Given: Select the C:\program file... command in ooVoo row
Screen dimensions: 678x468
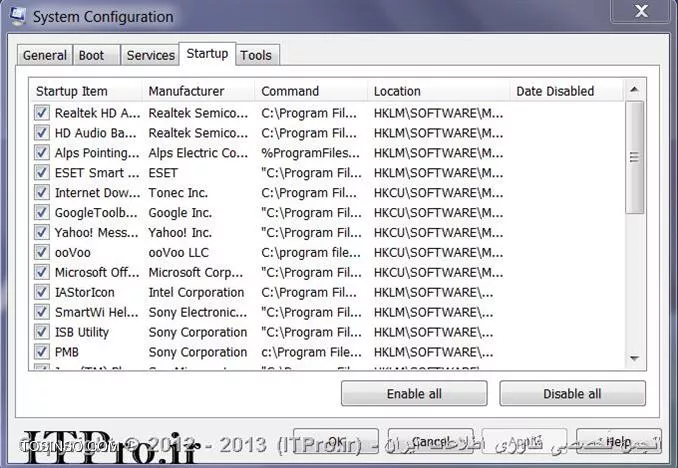Looking at the screenshot, I should pos(310,252).
